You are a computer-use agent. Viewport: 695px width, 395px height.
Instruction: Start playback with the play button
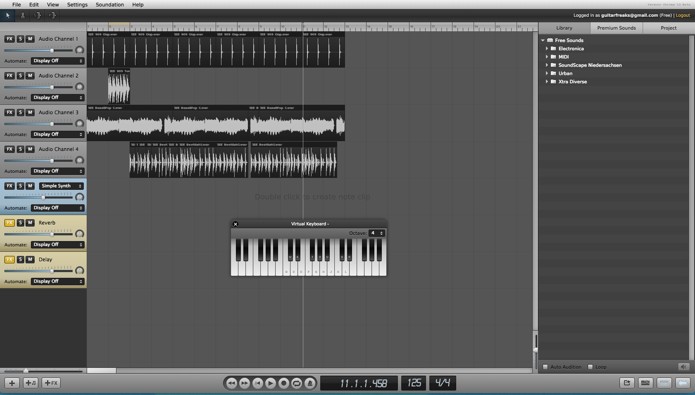pyautogui.click(x=270, y=383)
